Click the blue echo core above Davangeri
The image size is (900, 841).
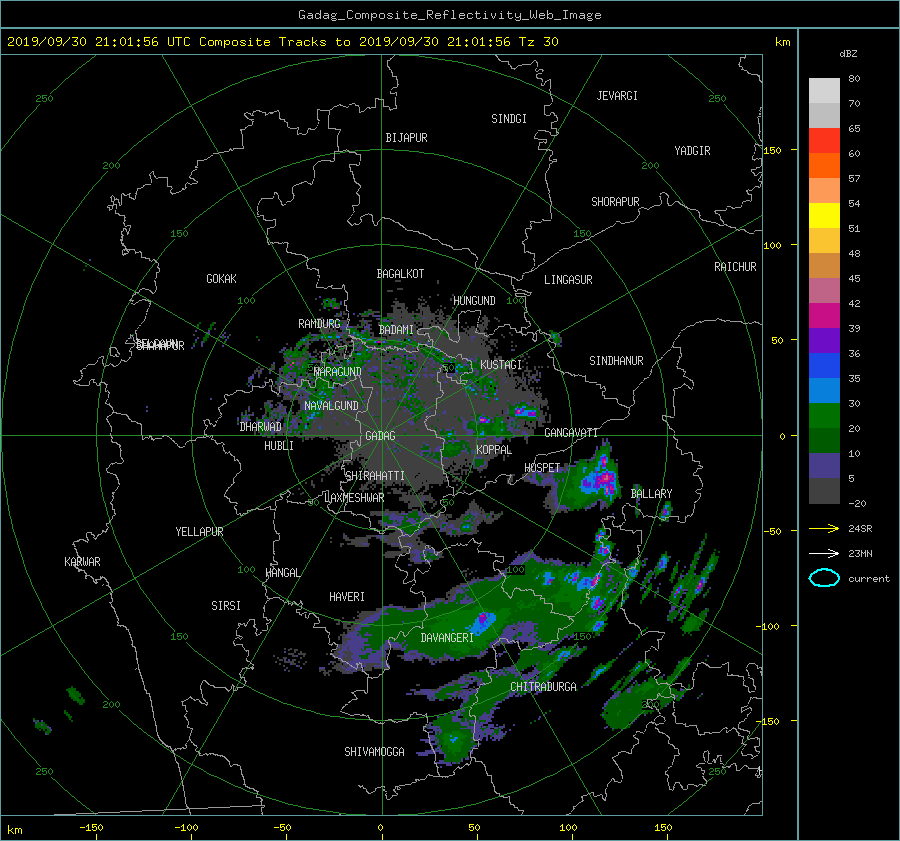(481, 621)
